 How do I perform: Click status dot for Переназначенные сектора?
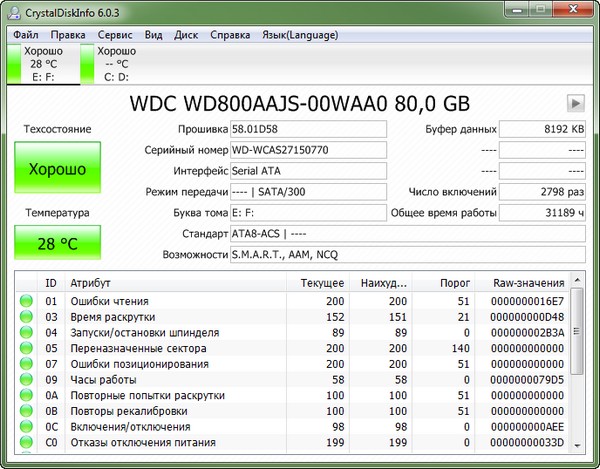coord(26,348)
